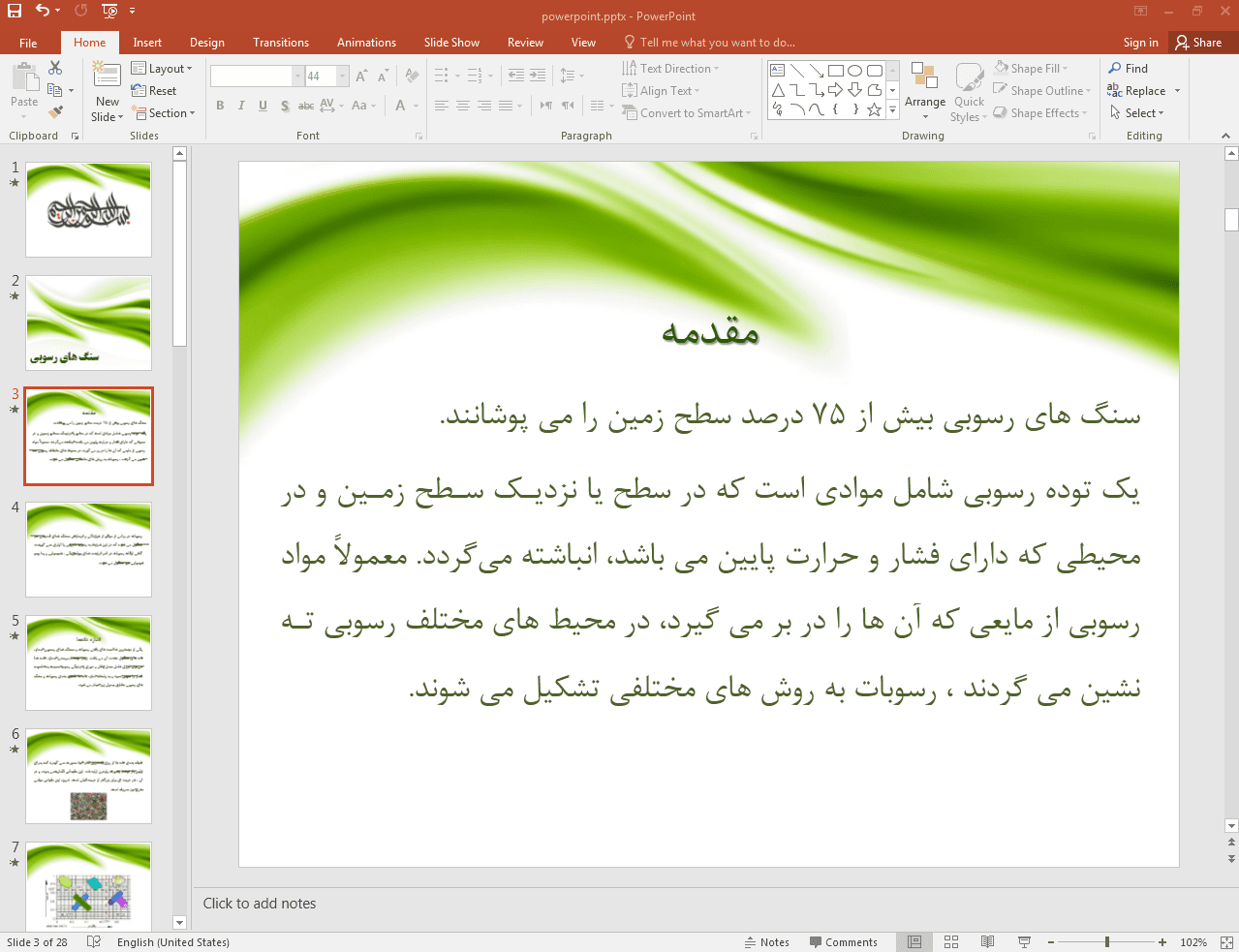The image size is (1239, 952).
Task: Open Line Spacing dropdown
Action: click(x=572, y=76)
